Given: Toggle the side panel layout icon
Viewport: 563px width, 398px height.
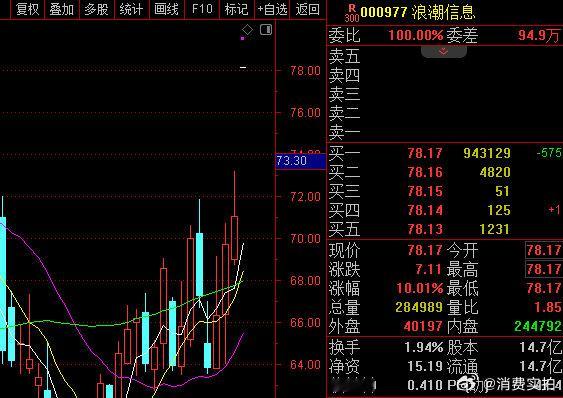Looking at the screenshot, I should (266, 30).
